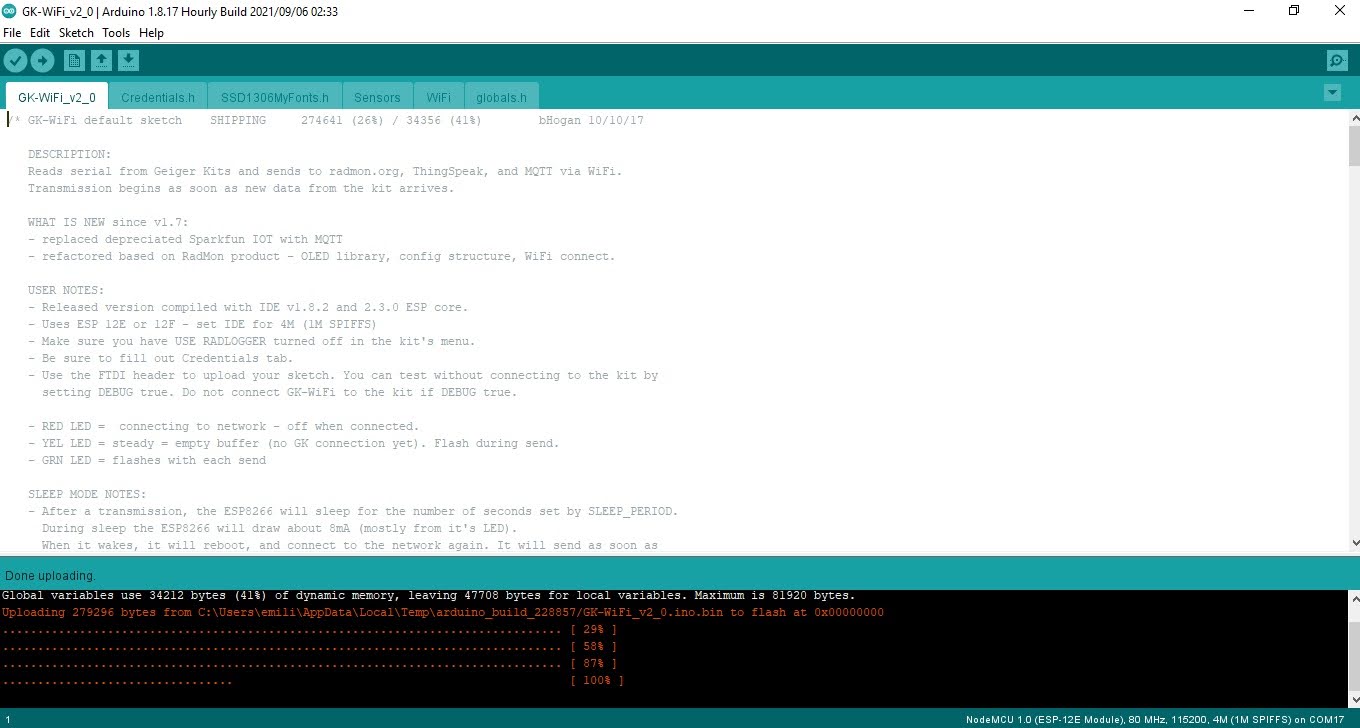
Task: Switch to the Sensors tab
Action: click(x=377, y=97)
